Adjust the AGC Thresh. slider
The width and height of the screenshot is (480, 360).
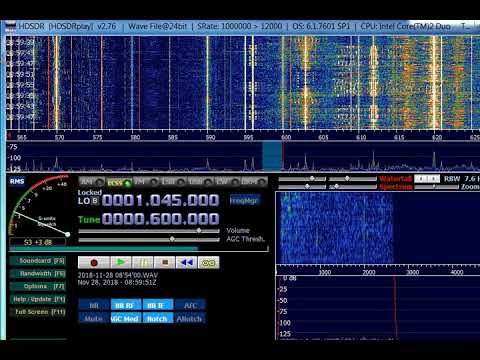pos(149,239)
